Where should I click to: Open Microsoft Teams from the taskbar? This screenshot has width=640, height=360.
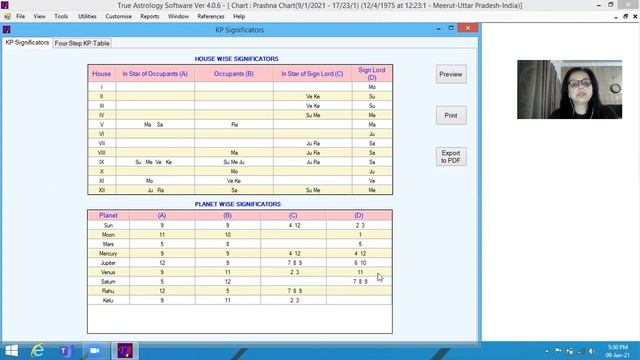66,351
